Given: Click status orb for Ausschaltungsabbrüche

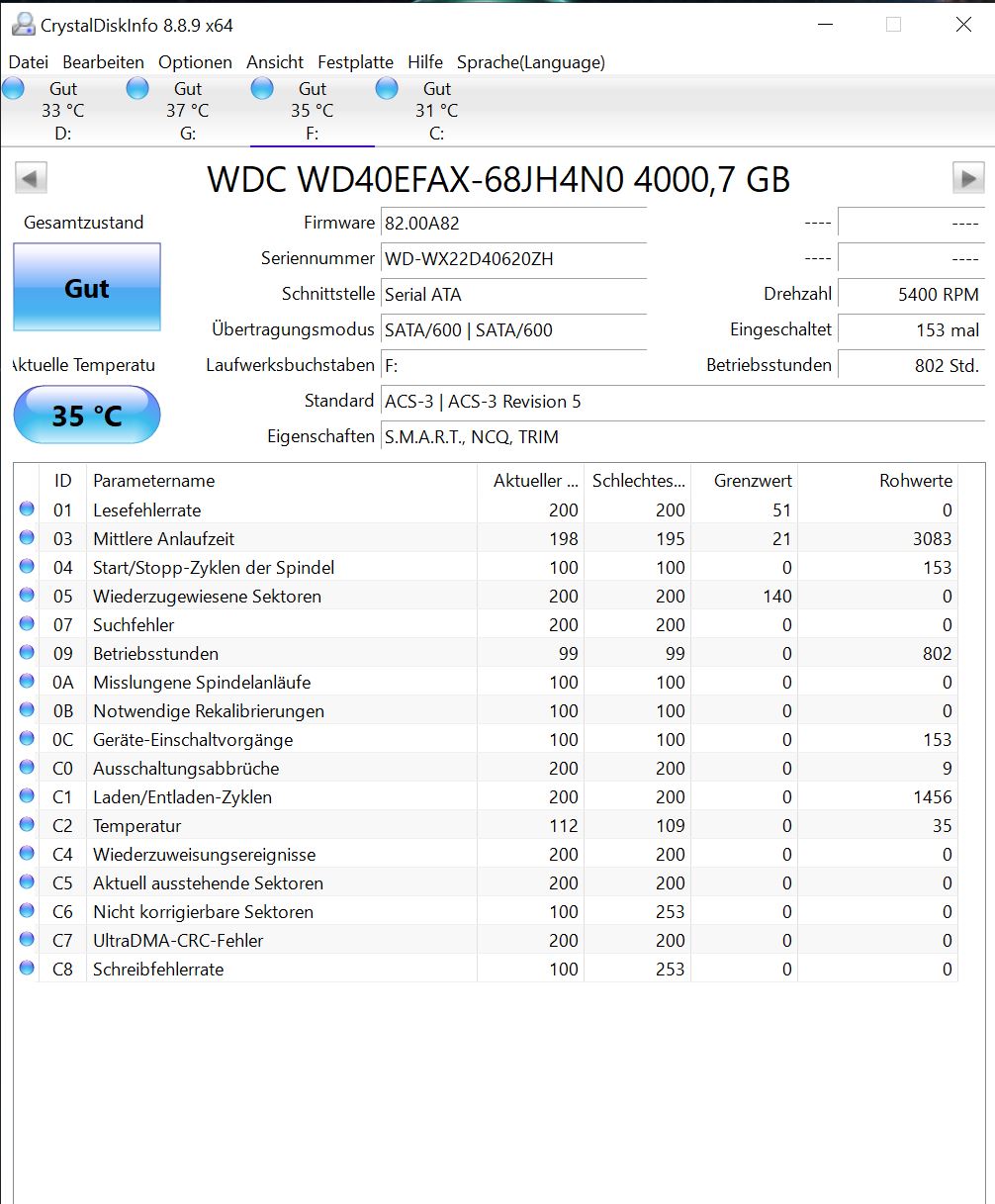Looking at the screenshot, I should coord(27,768).
